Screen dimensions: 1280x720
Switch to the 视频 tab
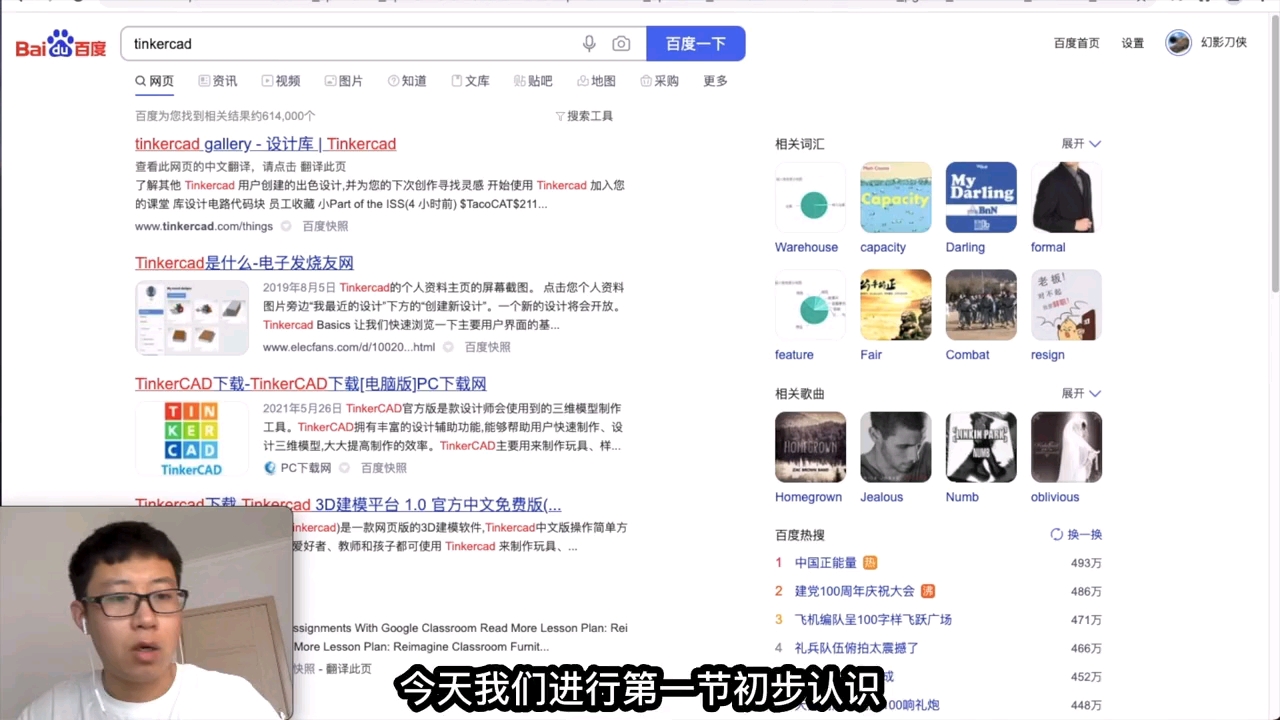281,81
